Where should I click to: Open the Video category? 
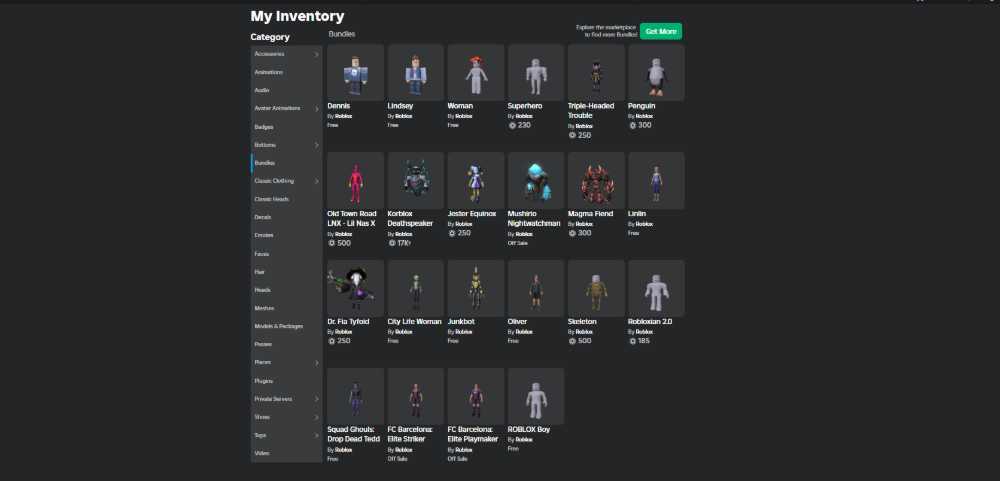[286, 453]
